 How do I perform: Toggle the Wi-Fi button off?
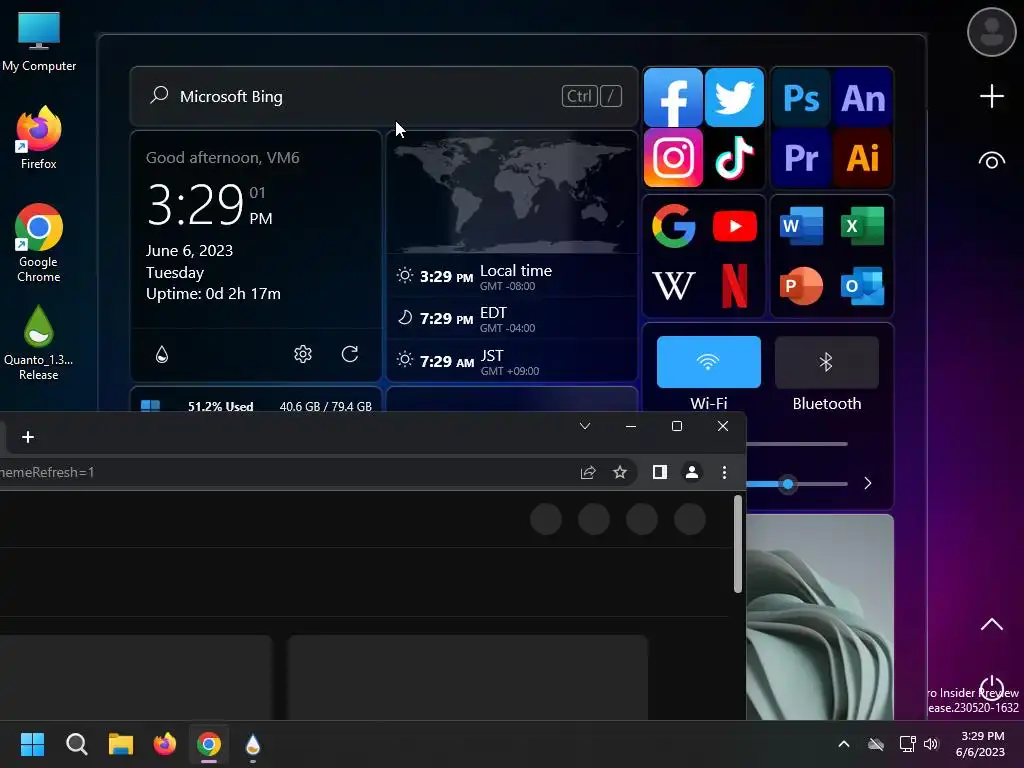tap(709, 362)
